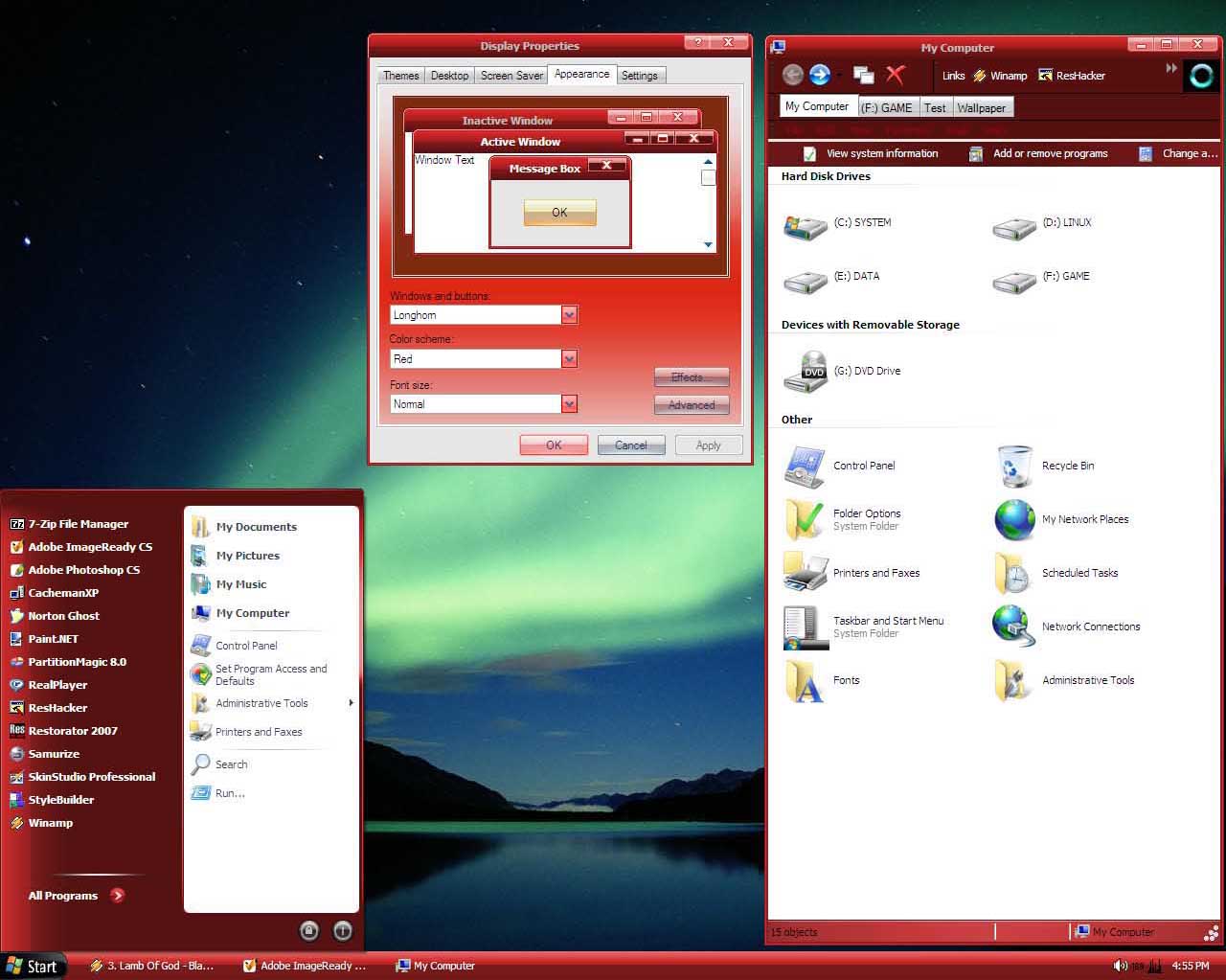Click Cancel in Display Properties
Viewport: 1226px width, 980px height.
click(630, 445)
